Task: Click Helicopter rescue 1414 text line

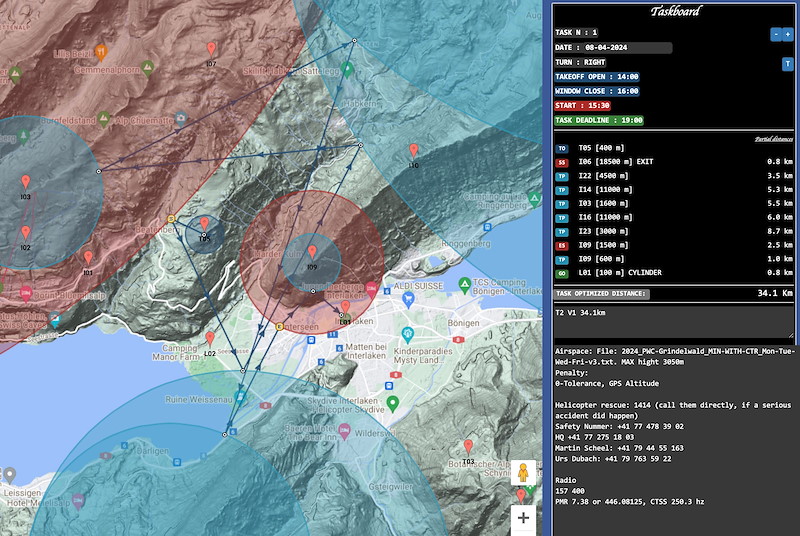Action: click(673, 405)
